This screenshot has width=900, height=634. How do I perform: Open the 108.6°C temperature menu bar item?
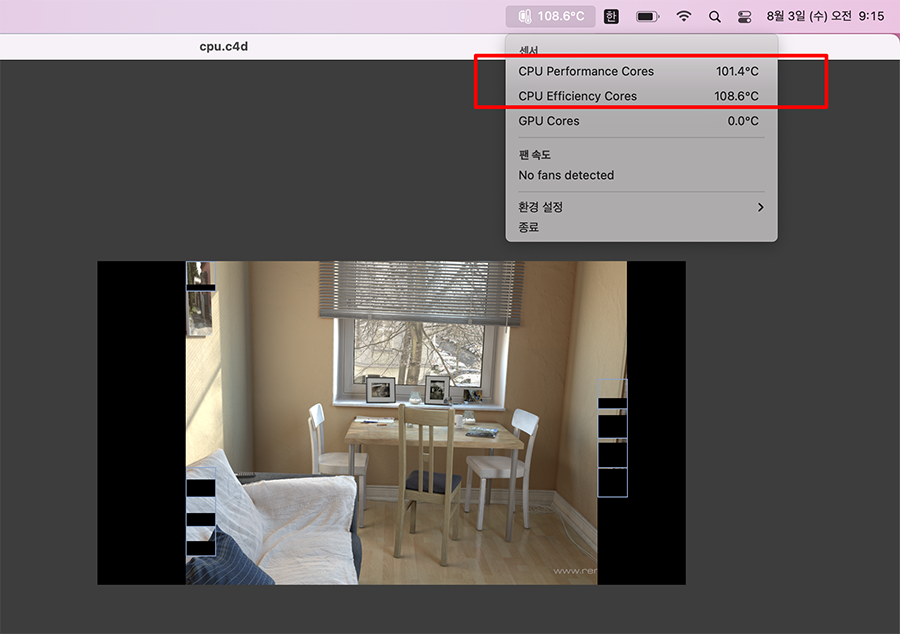pyautogui.click(x=550, y=17)
